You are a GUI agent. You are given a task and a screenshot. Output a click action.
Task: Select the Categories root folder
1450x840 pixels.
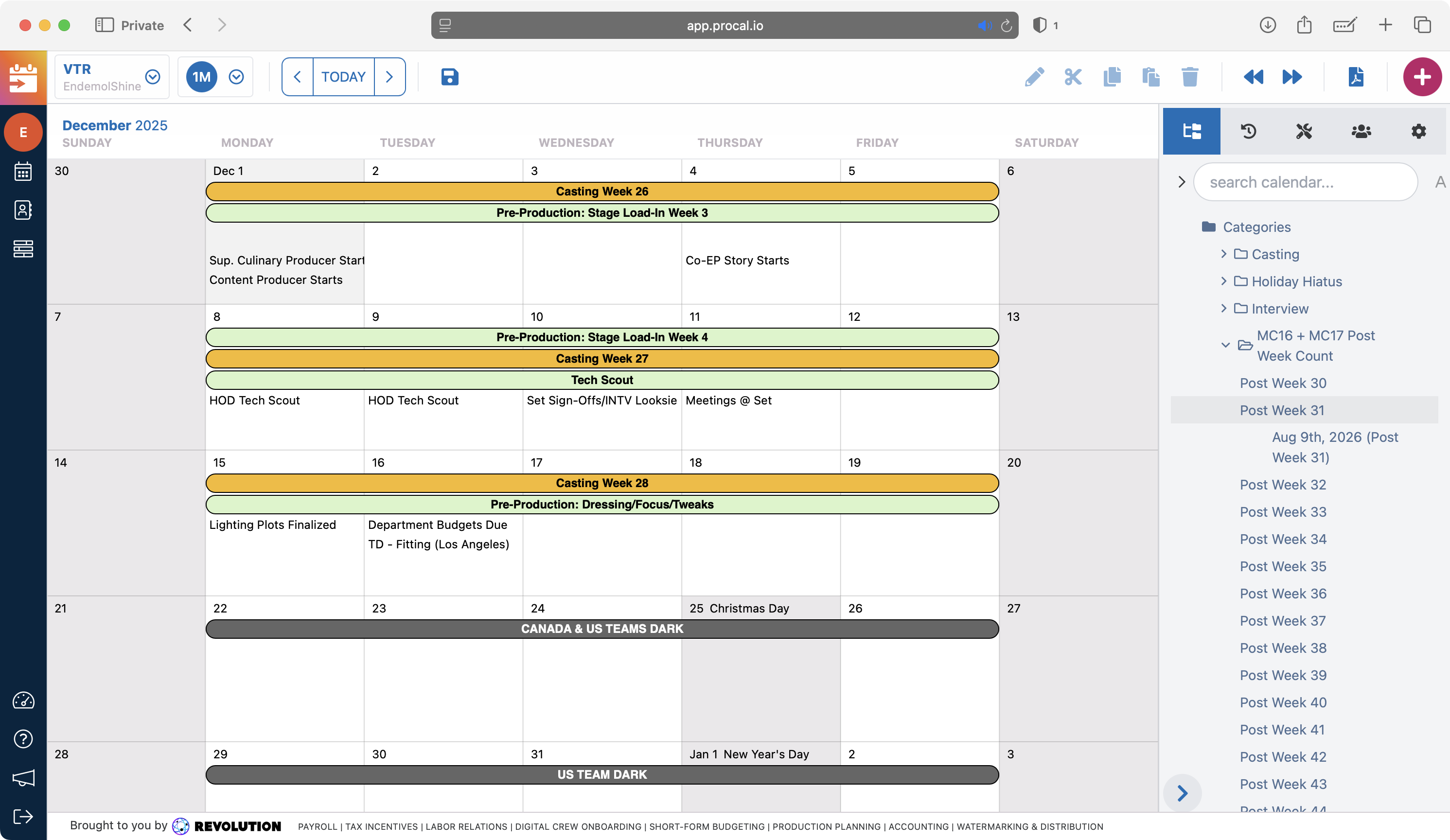click(x=1246, y=227)
